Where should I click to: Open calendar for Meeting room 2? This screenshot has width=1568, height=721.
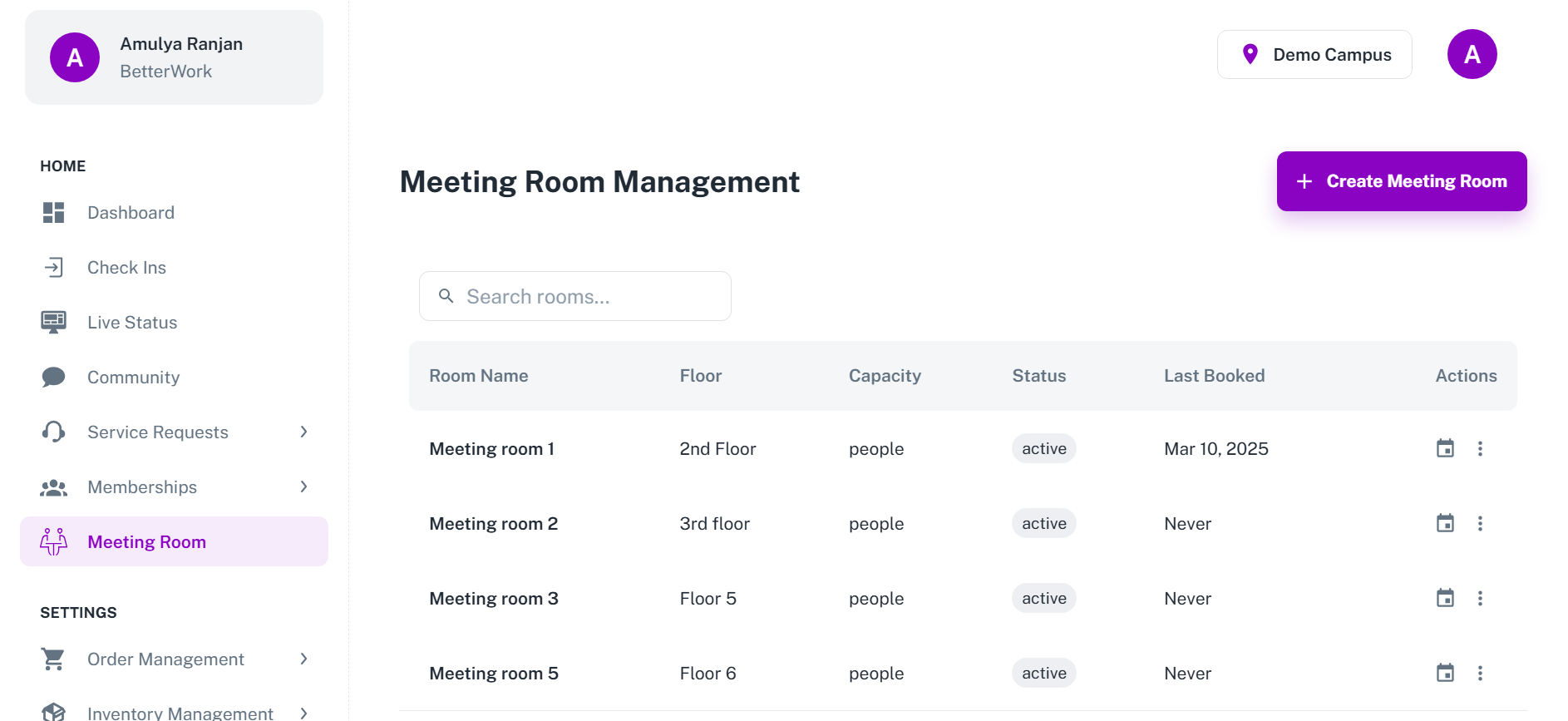tap(1446, 524)
